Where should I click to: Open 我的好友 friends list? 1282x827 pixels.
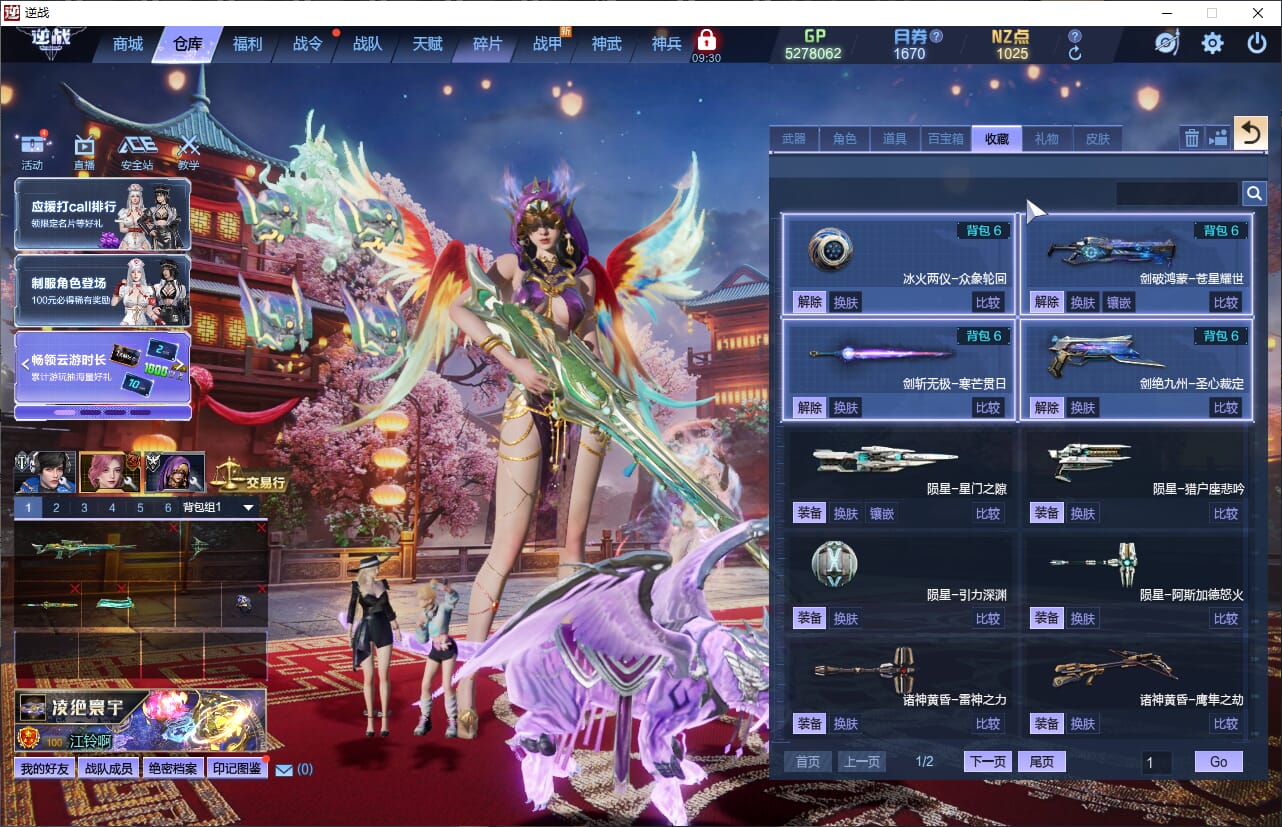45,769
